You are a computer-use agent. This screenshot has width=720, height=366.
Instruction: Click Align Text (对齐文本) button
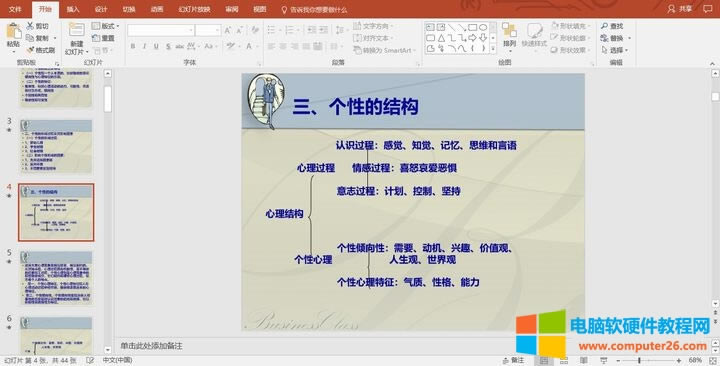pos(373,38)
